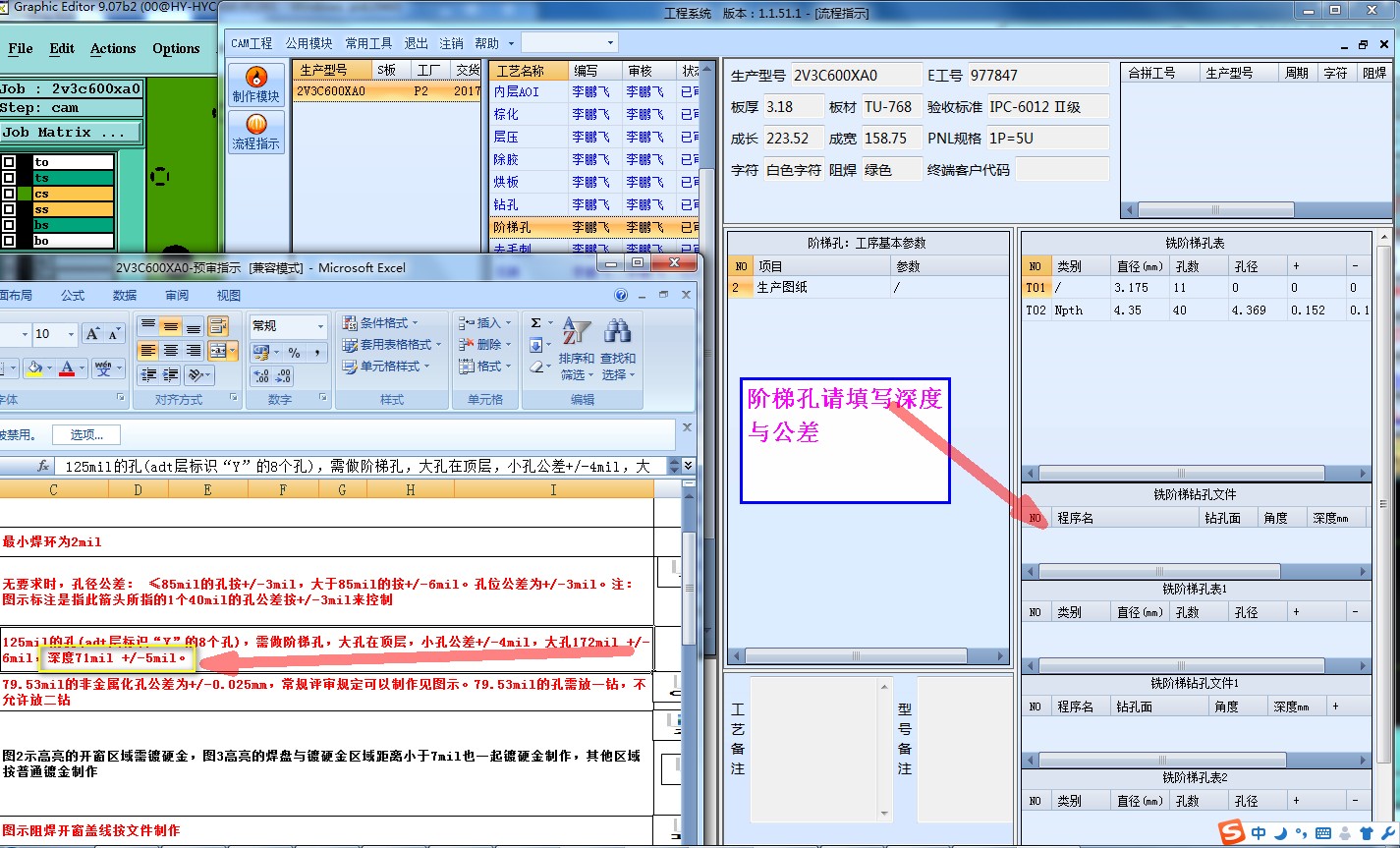This screenshot has width=1400, height=848.
Task: Apply middle vertical alignment in Excel
Action: click(171, 325)
